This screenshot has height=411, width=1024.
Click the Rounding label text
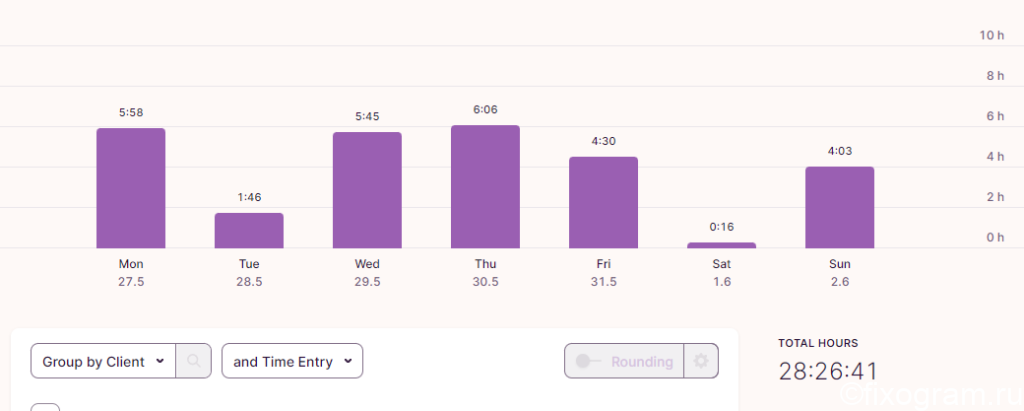tap(642, 361)
